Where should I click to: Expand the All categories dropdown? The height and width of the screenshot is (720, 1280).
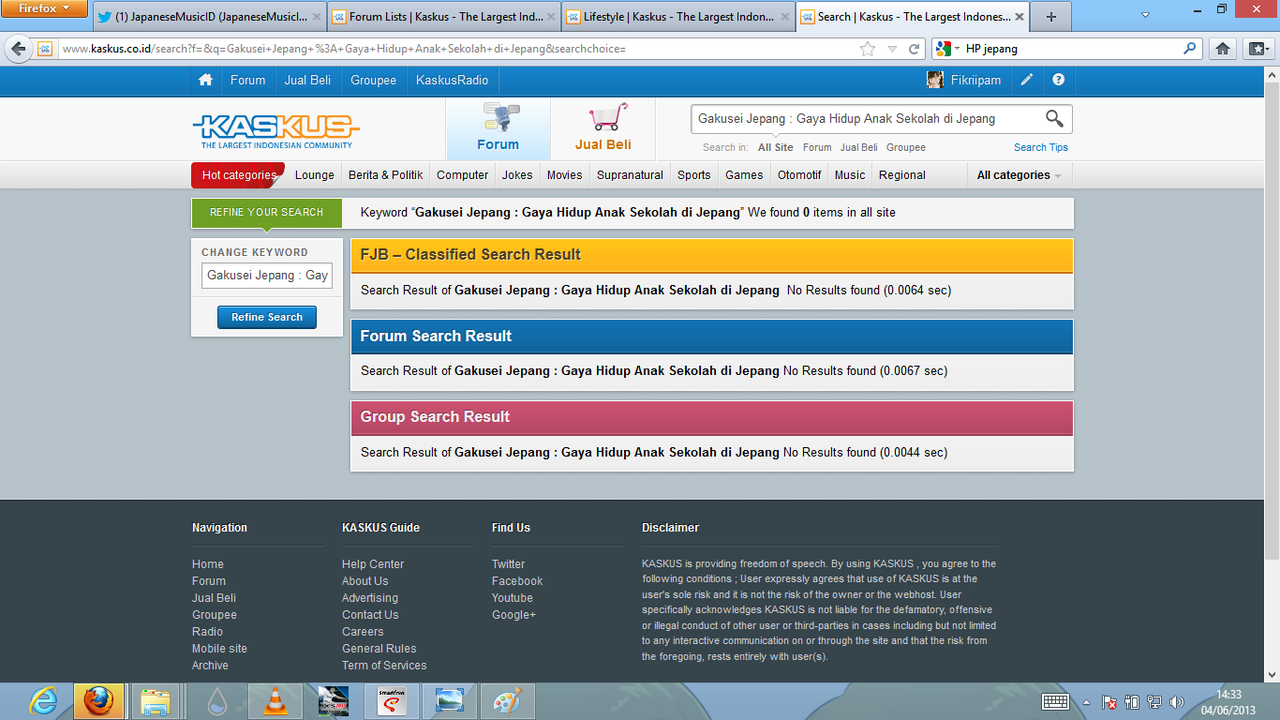[1018, 175]
